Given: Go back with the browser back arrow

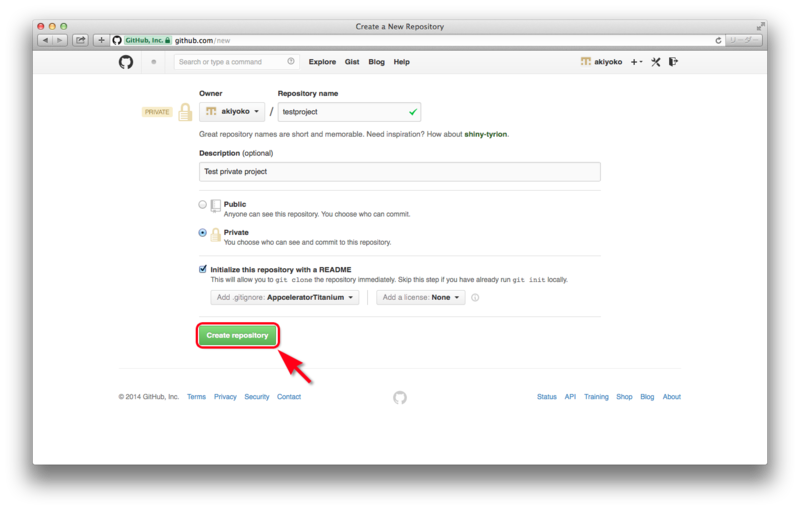Looking at the screenshot, I should click(x=45, y=40).
